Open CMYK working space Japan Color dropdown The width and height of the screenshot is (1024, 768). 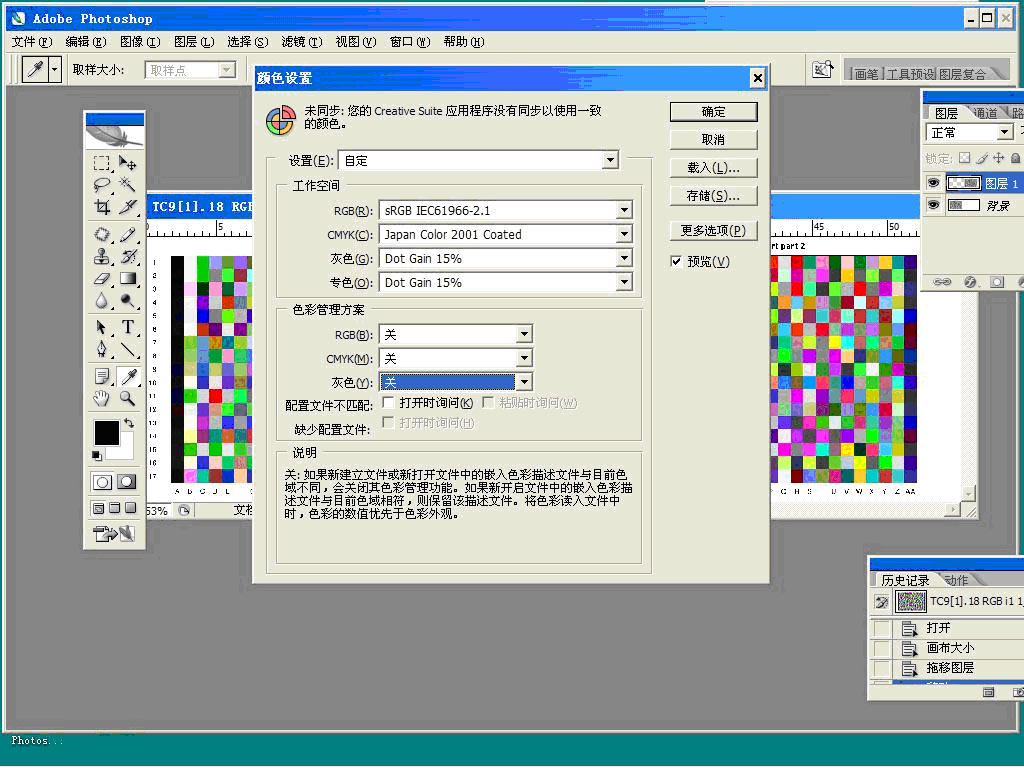pos(505,234)
